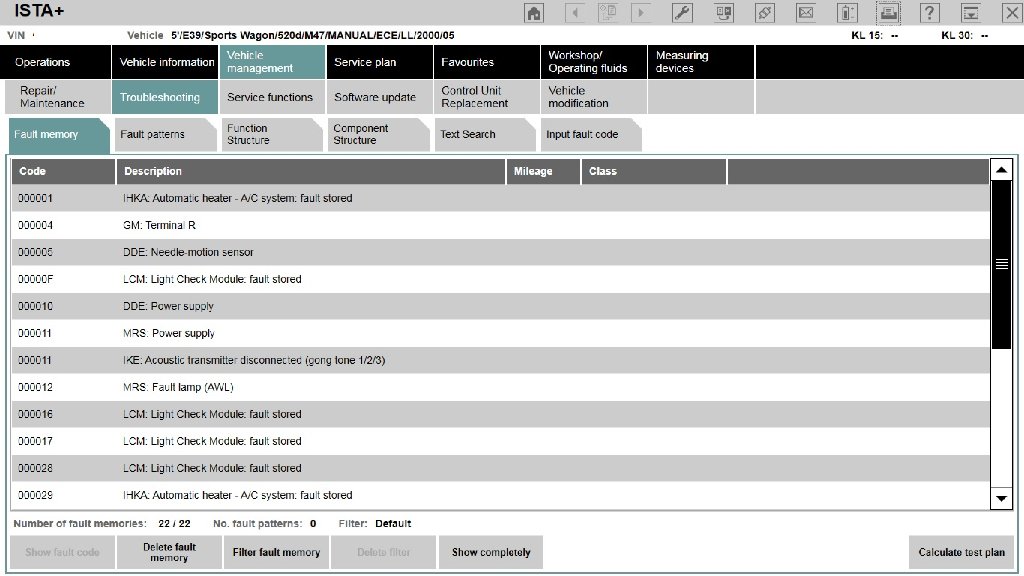Select the Fault memory tab
This screenshot has height=576, width=1024.
click(58, 135)
